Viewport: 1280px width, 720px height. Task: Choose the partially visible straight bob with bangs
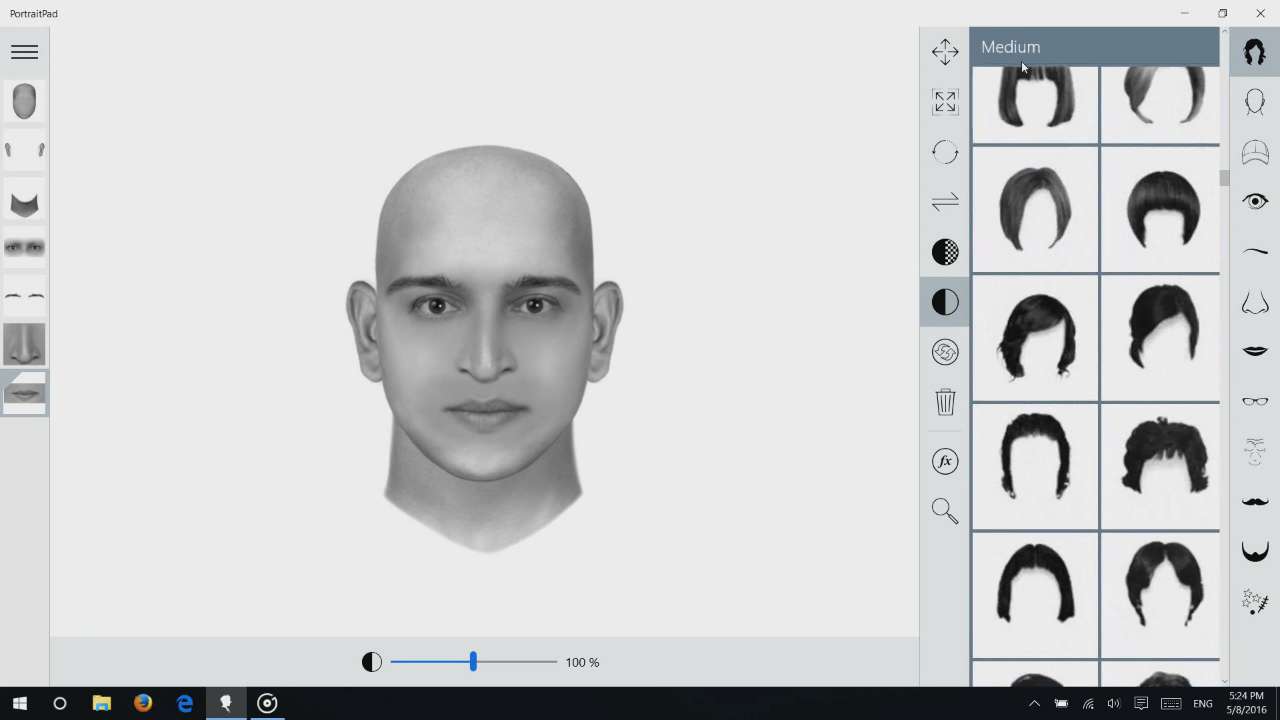click(1035, 104)
